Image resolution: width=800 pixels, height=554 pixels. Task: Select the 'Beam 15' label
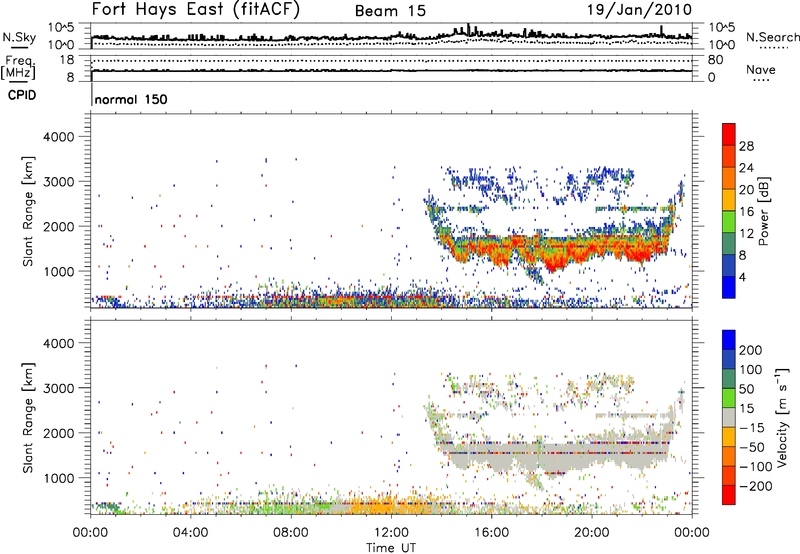(390, 11)
